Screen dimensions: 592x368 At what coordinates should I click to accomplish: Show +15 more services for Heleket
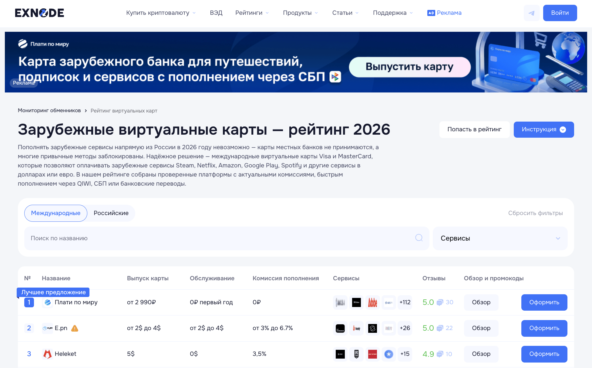point(405,354)
